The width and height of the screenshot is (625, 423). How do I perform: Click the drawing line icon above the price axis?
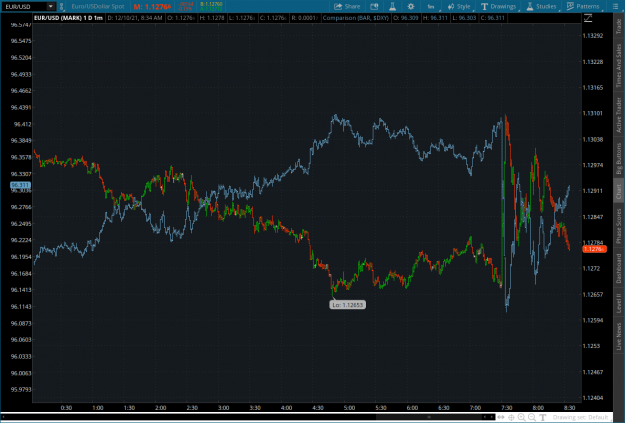(588, 18)
